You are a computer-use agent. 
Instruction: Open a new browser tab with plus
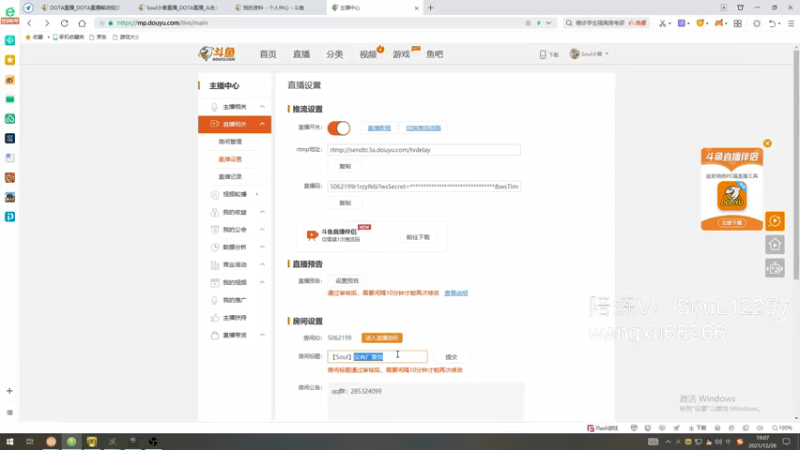[431, 8]
